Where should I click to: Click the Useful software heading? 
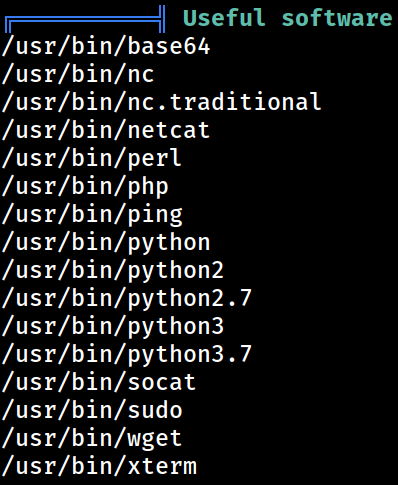[287, 17]
